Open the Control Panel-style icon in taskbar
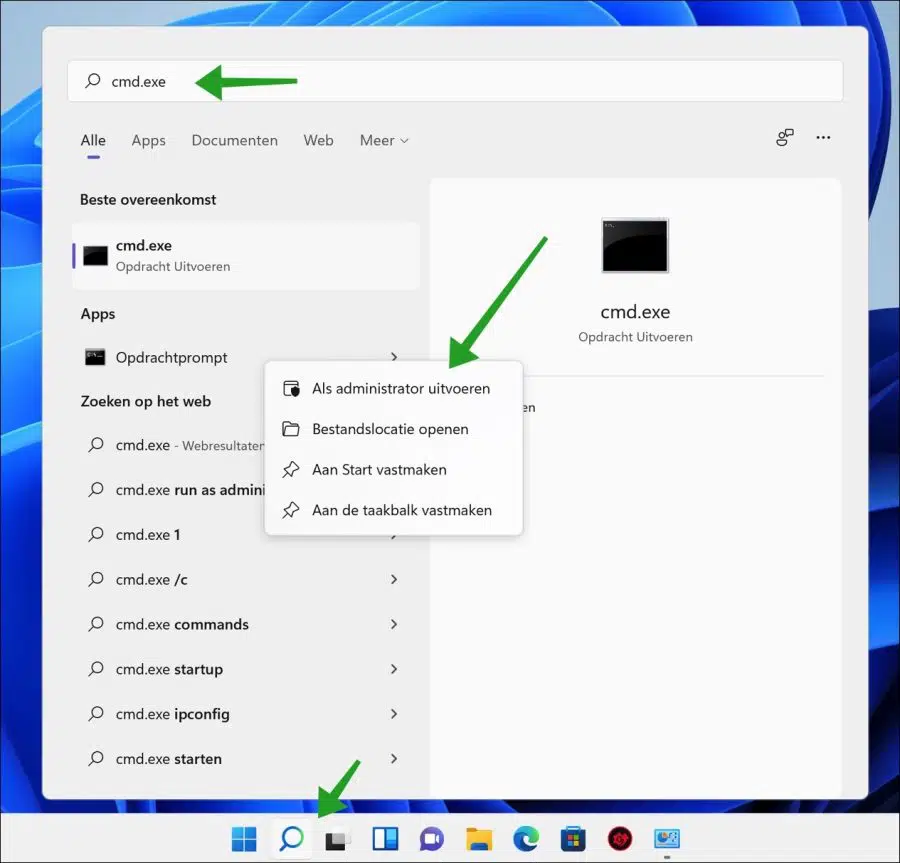This screenshot has height=863, width=900. coord(667,839)
